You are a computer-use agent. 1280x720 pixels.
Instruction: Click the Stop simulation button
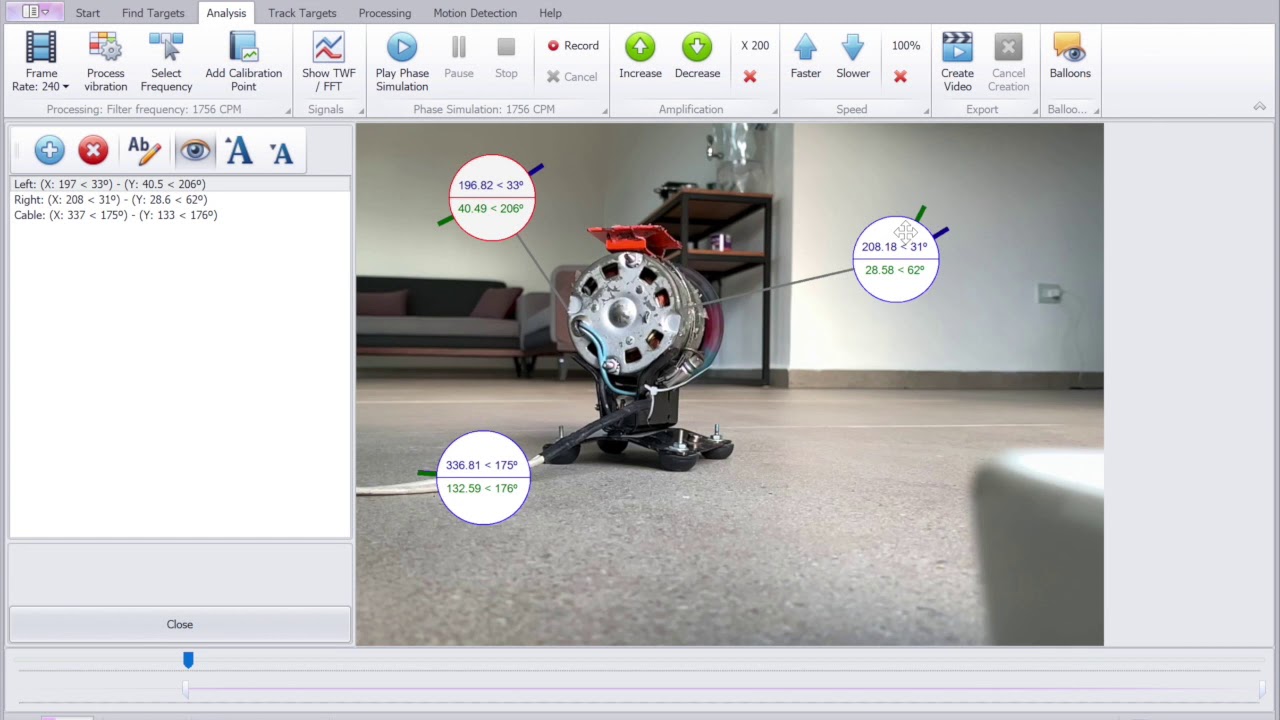[506, 57]
